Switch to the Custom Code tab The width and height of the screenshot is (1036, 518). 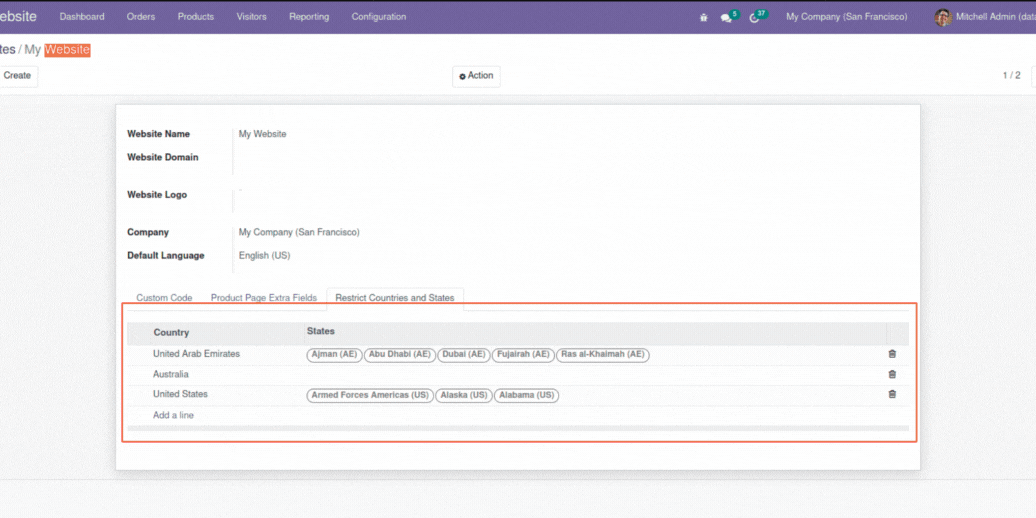point(164,298)
